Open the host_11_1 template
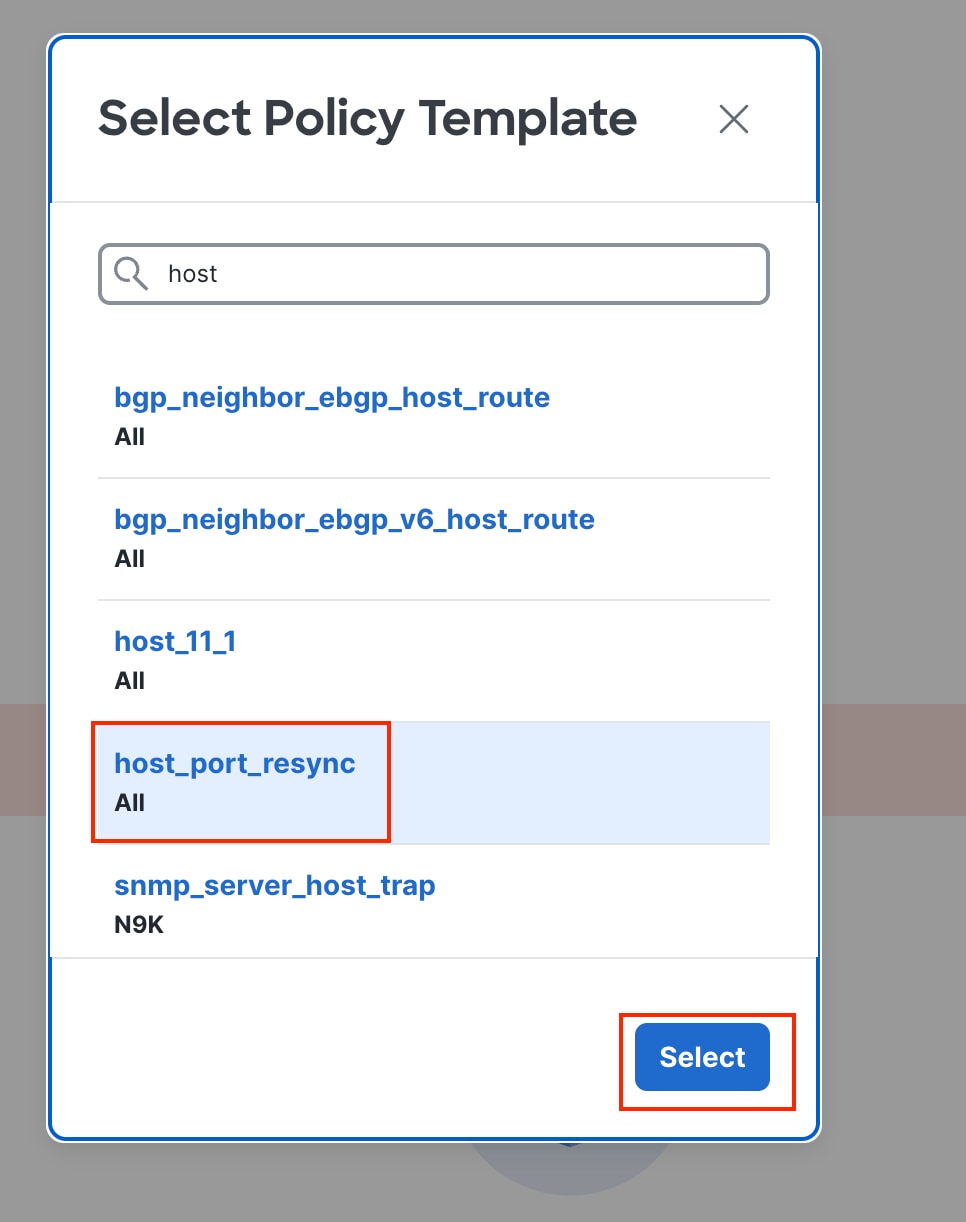Viewport: 966px width, 1222px height. [175, 641]
